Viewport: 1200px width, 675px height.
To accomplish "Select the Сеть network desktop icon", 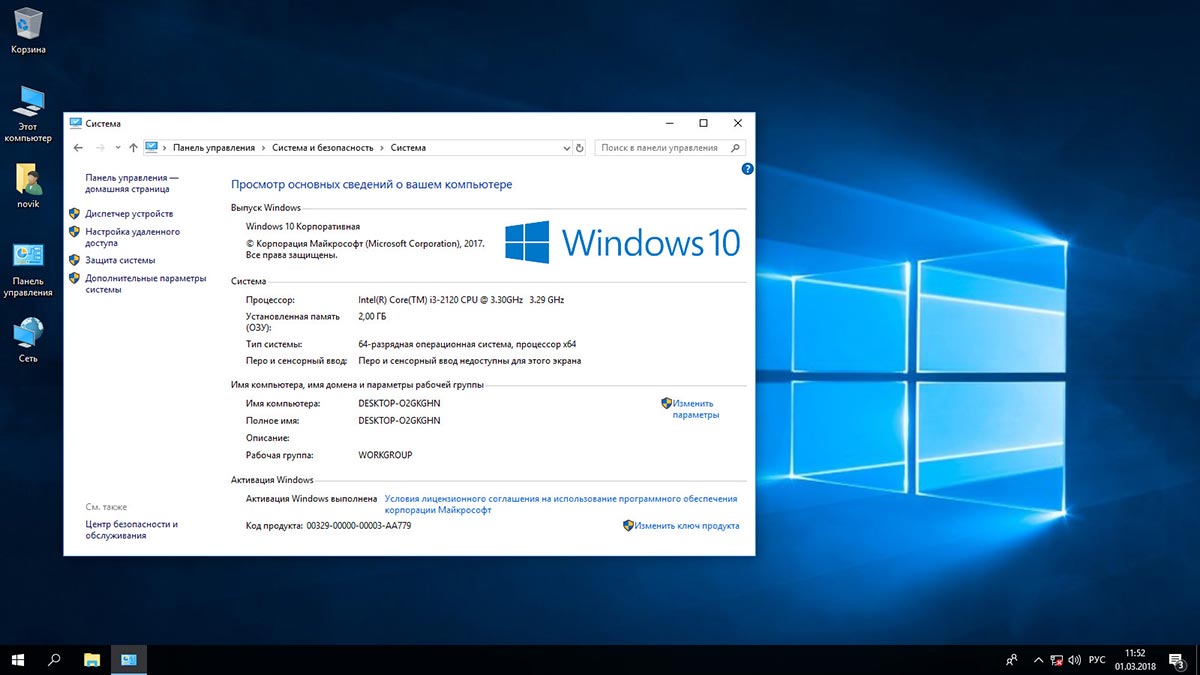I will click(x=28, y=340).
